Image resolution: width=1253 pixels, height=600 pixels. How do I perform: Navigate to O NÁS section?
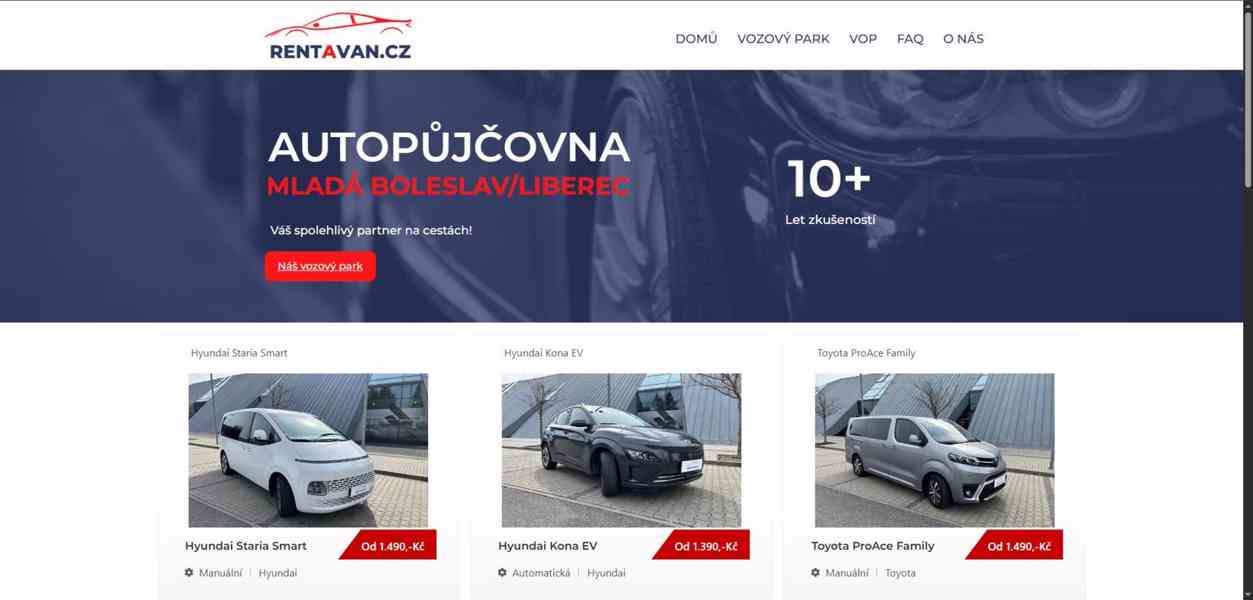[x=963, y=39]
